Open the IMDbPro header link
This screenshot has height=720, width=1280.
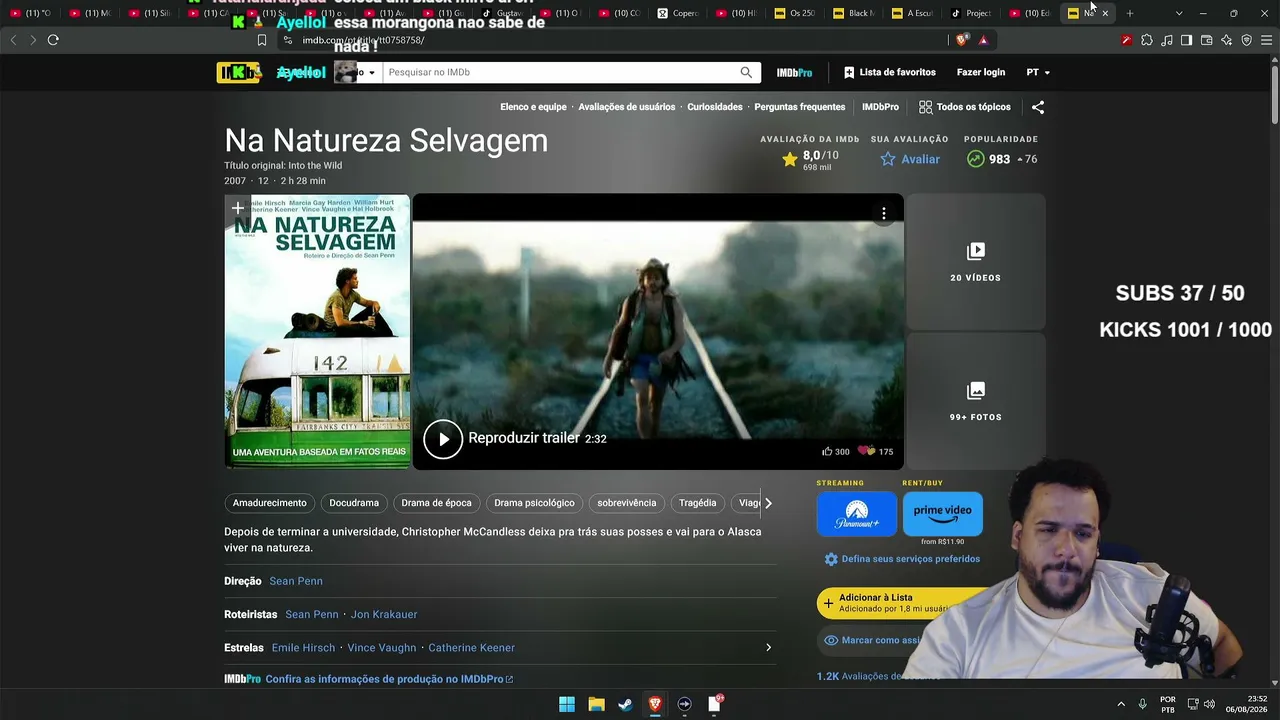click(794, 72)
